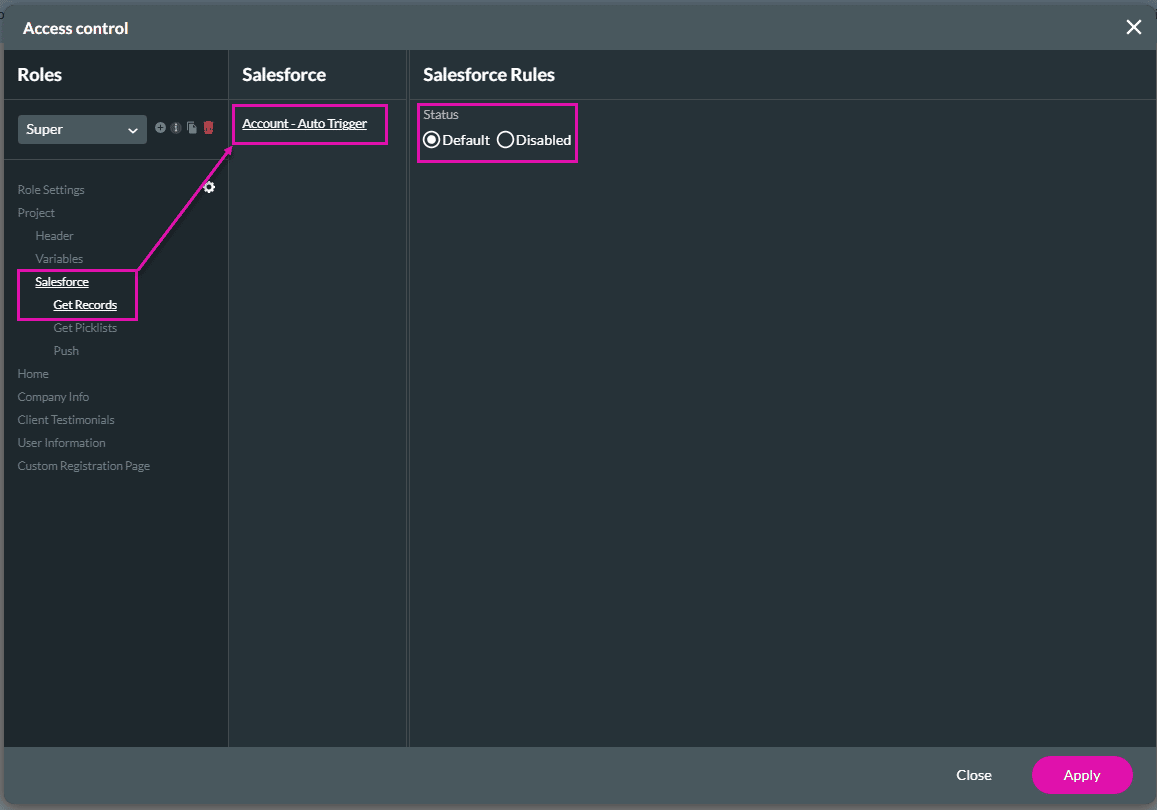Add a new role with the plus icon
The height and width of the screenshot is (810, 1157).
click(x=160, y=127)
